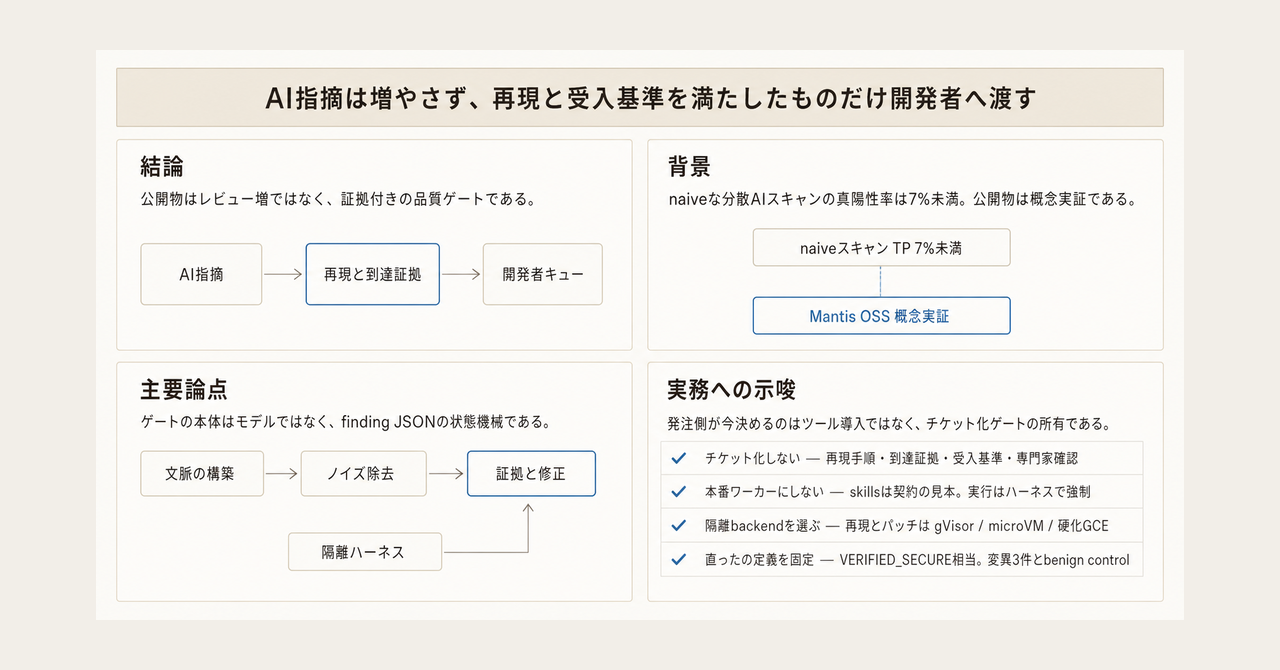1280x670 pixels.
Task: Click the row text '隔離backendを選ぶ — gVisor / microVM'
Action: point(907,526)
